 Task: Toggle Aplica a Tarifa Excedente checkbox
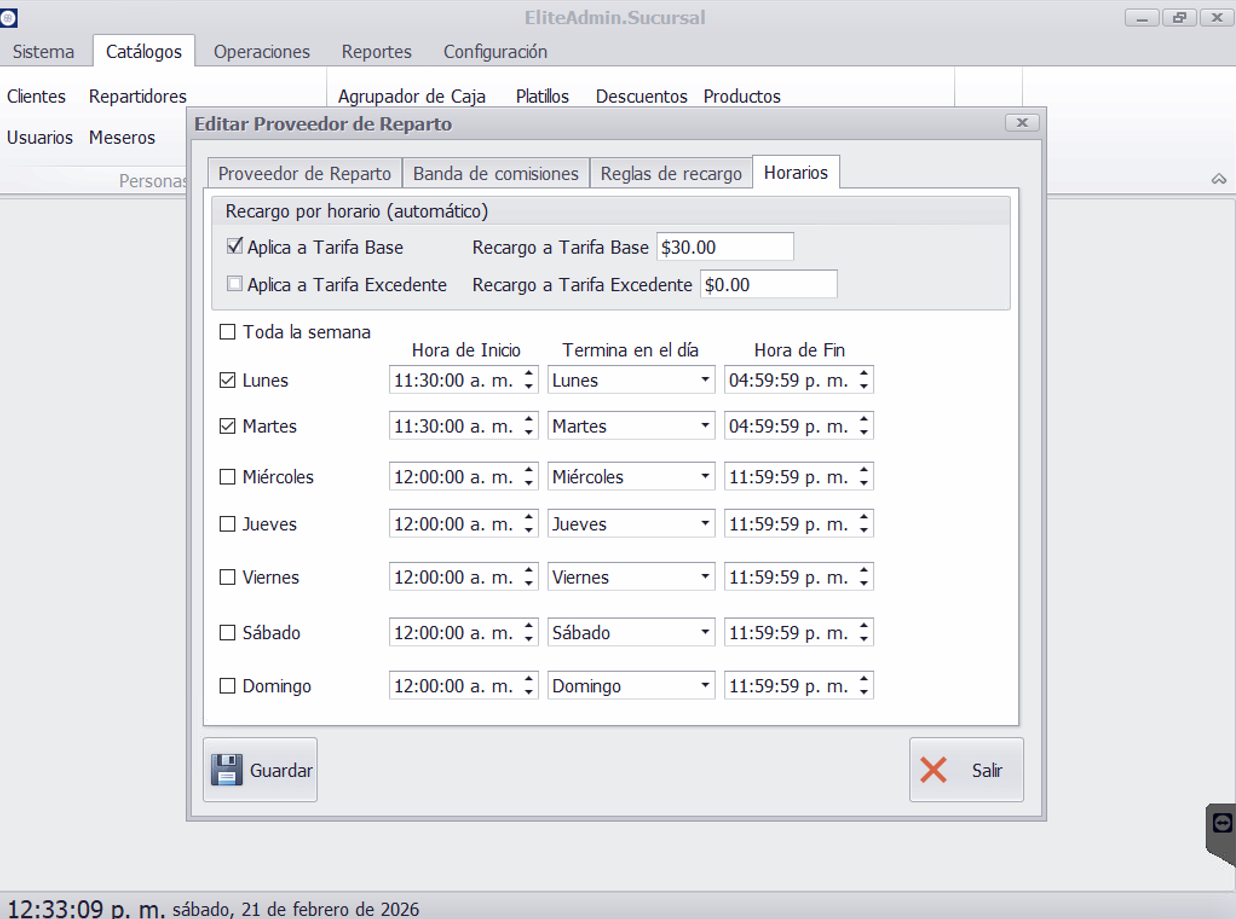(235, 284)
